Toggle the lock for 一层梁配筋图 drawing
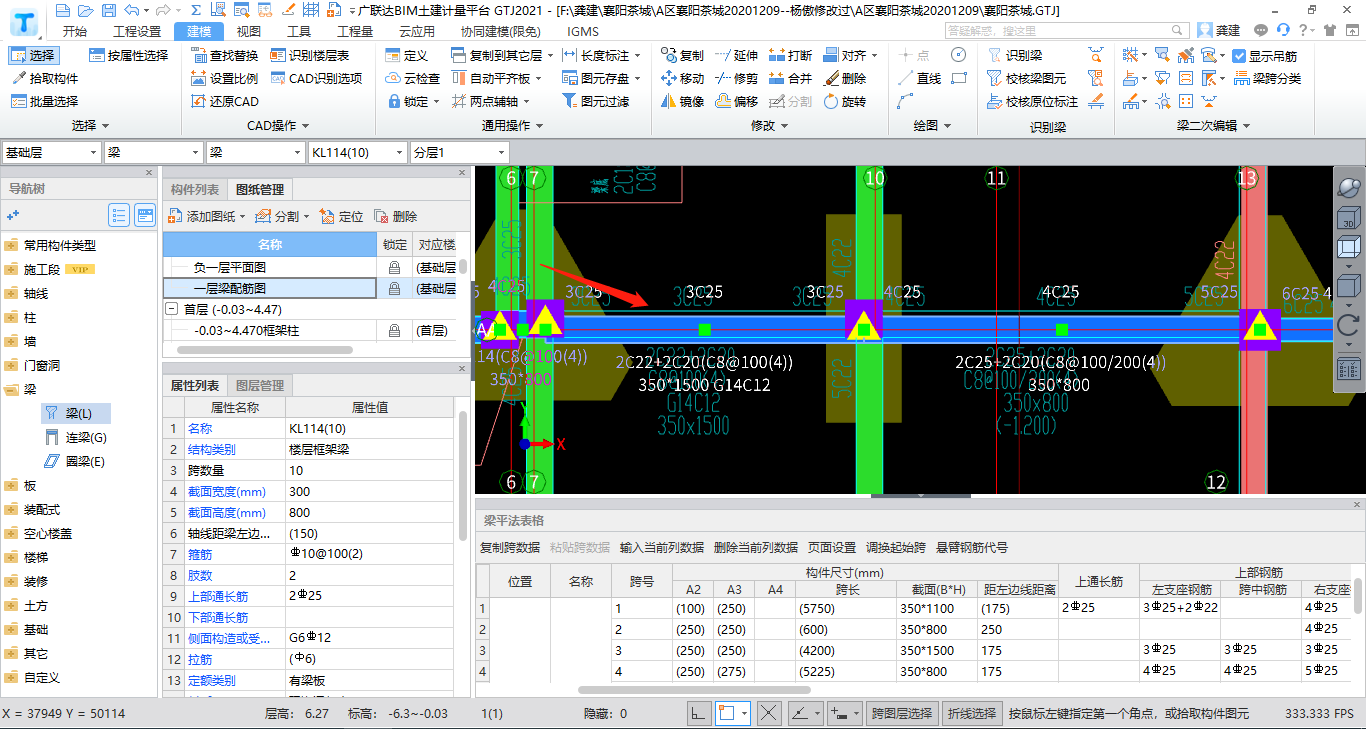Viewport: 1366px width, 729px height. click(394, 288)
